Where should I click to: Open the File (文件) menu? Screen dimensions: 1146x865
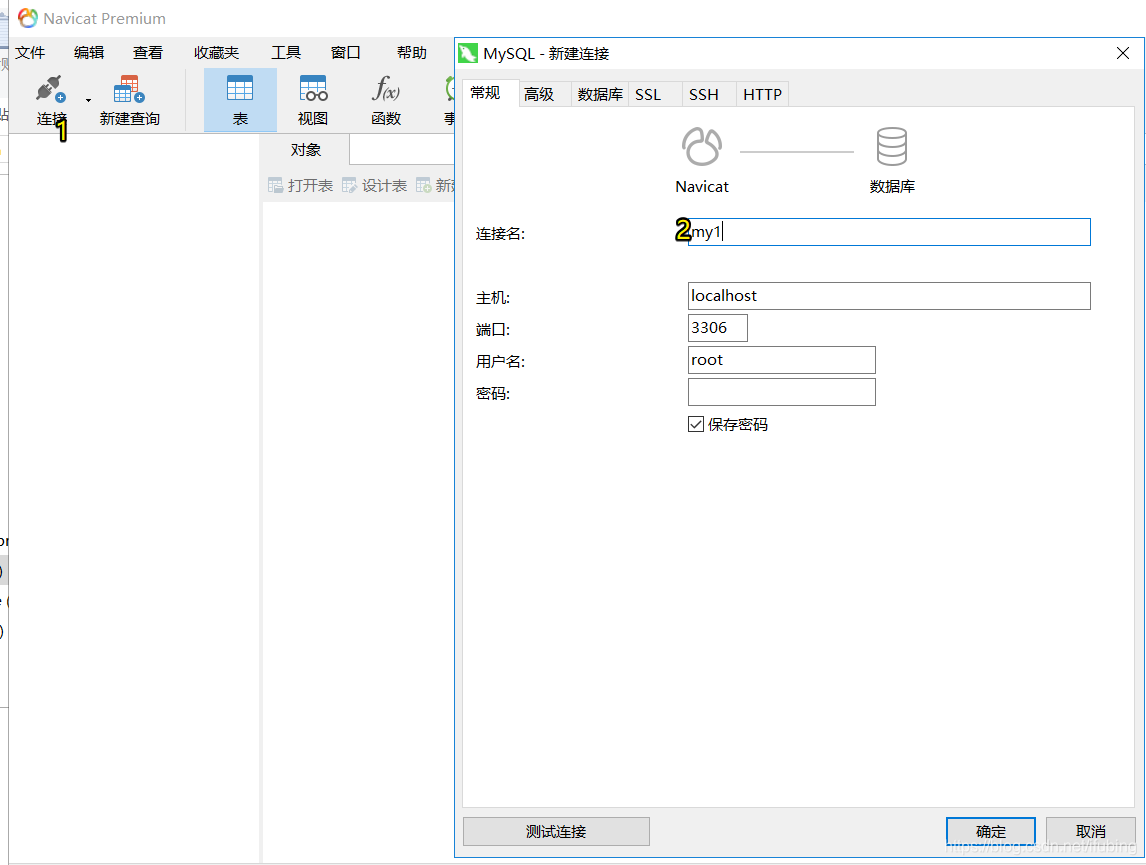point(30,53)
